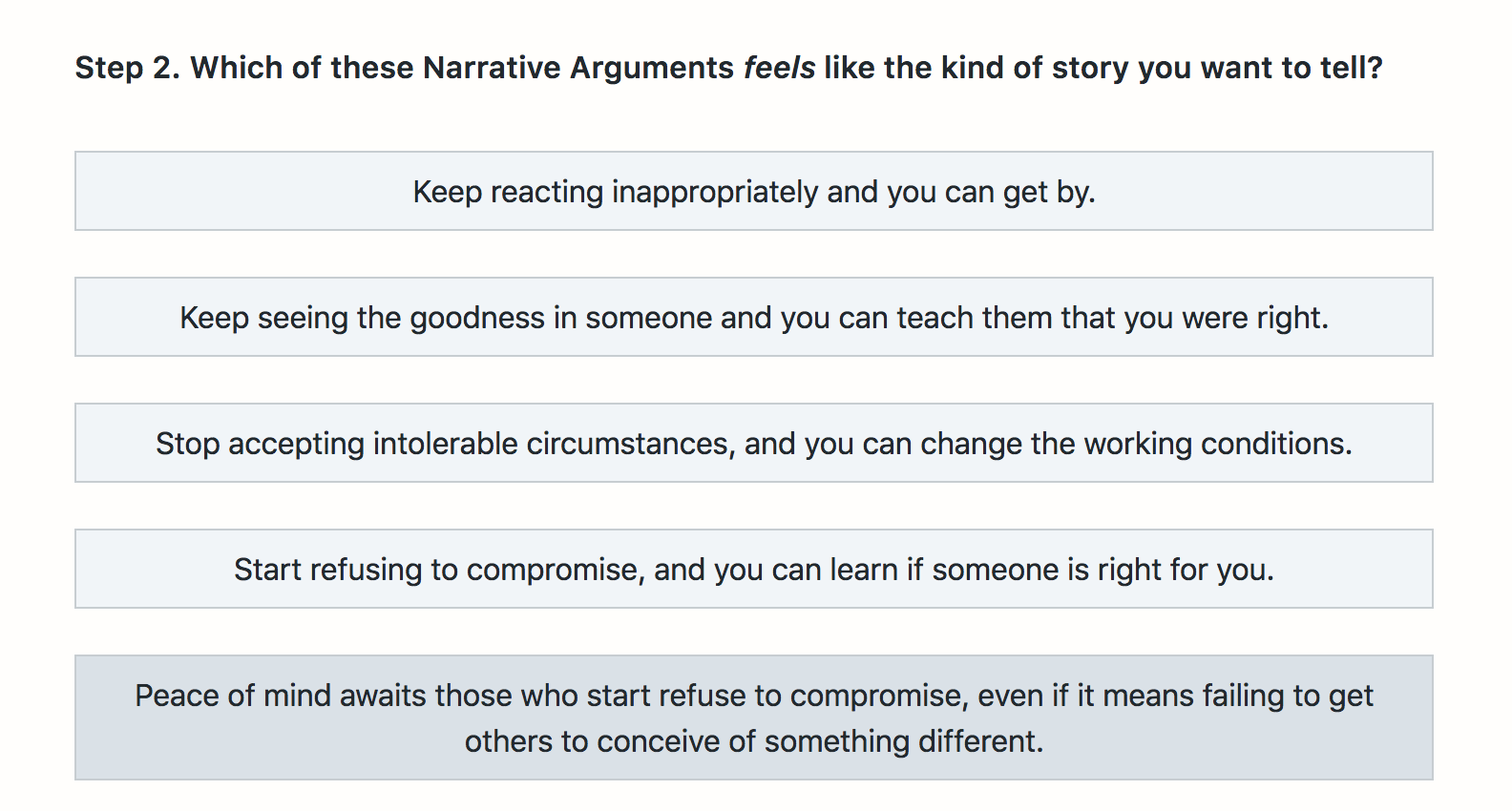Choose the "Keep seeing the goodness" option
1512x811 pixels.
pyautogui.click(x=754, y=317)
